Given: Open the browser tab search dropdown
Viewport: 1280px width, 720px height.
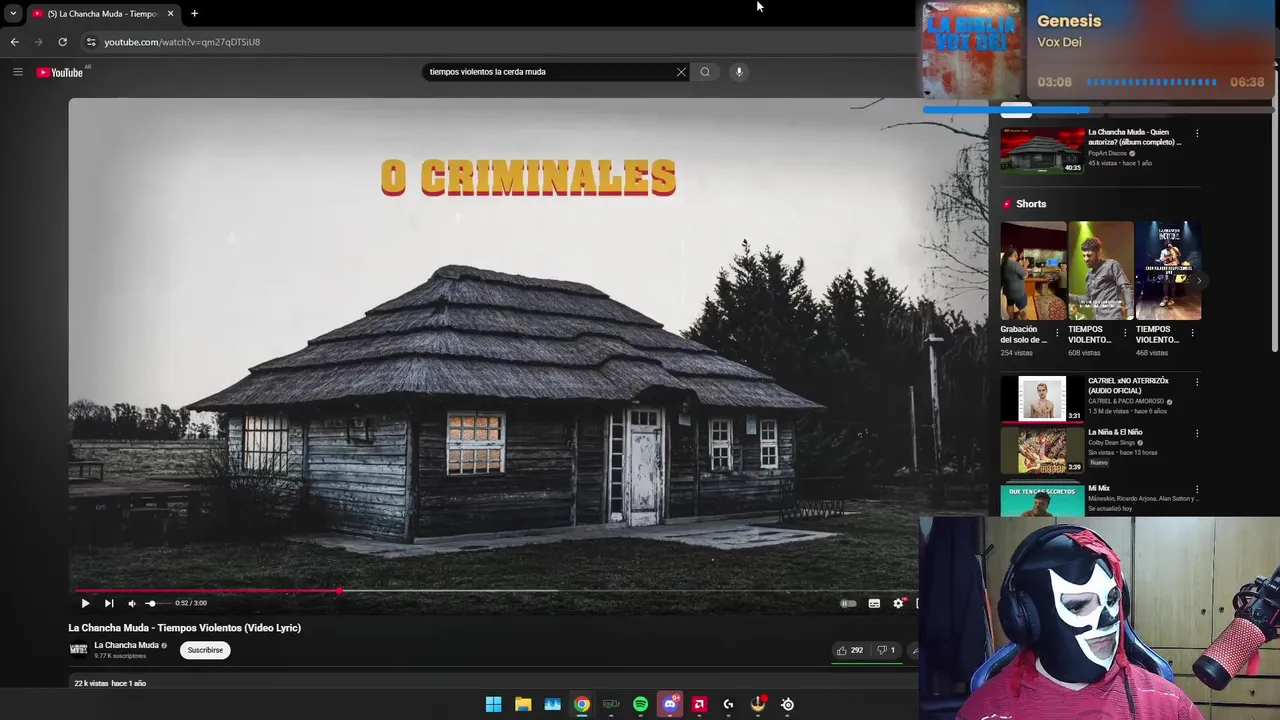Looking at the screenshot, I should coord(12,14).
